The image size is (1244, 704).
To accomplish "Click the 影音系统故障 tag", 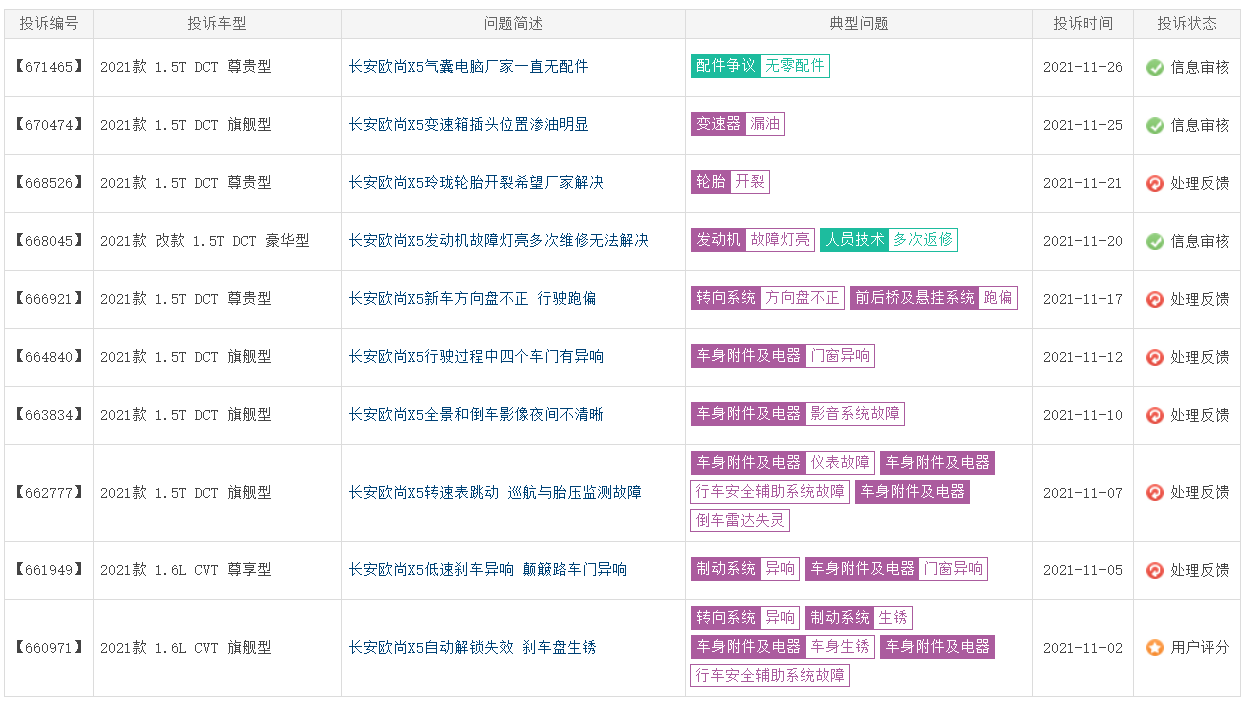I will point(855,414).
